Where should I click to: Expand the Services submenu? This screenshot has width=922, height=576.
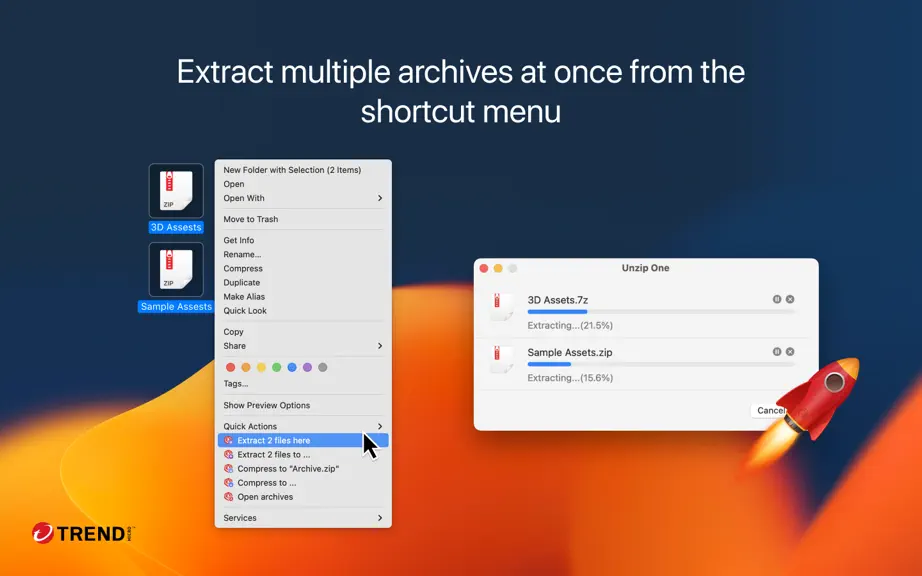[x=303, y=518]
